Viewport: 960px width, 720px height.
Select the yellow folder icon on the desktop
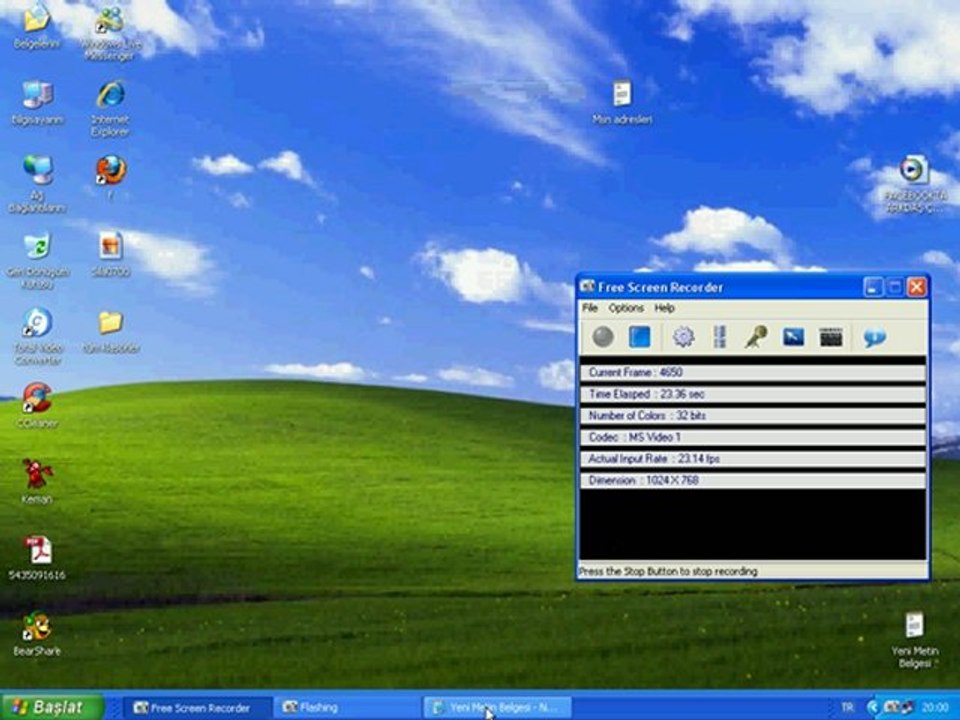[x=111, y=331]
